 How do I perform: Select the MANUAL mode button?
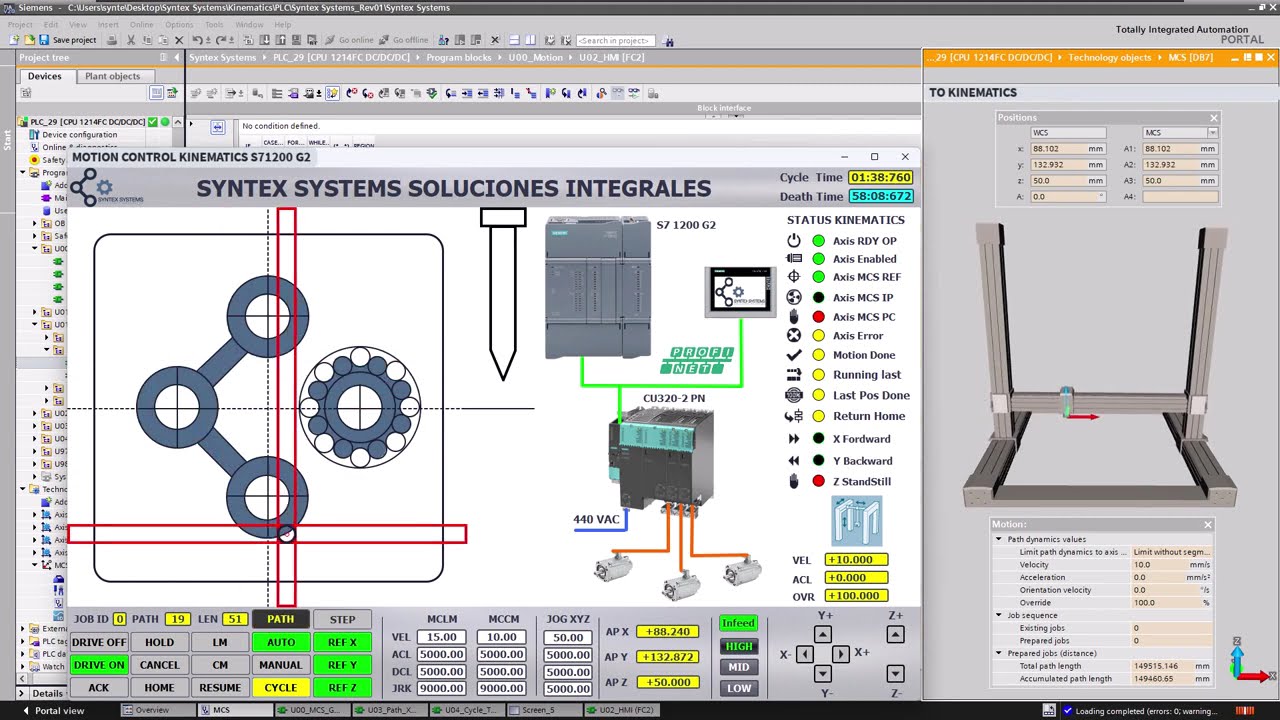tap(280, 665)
